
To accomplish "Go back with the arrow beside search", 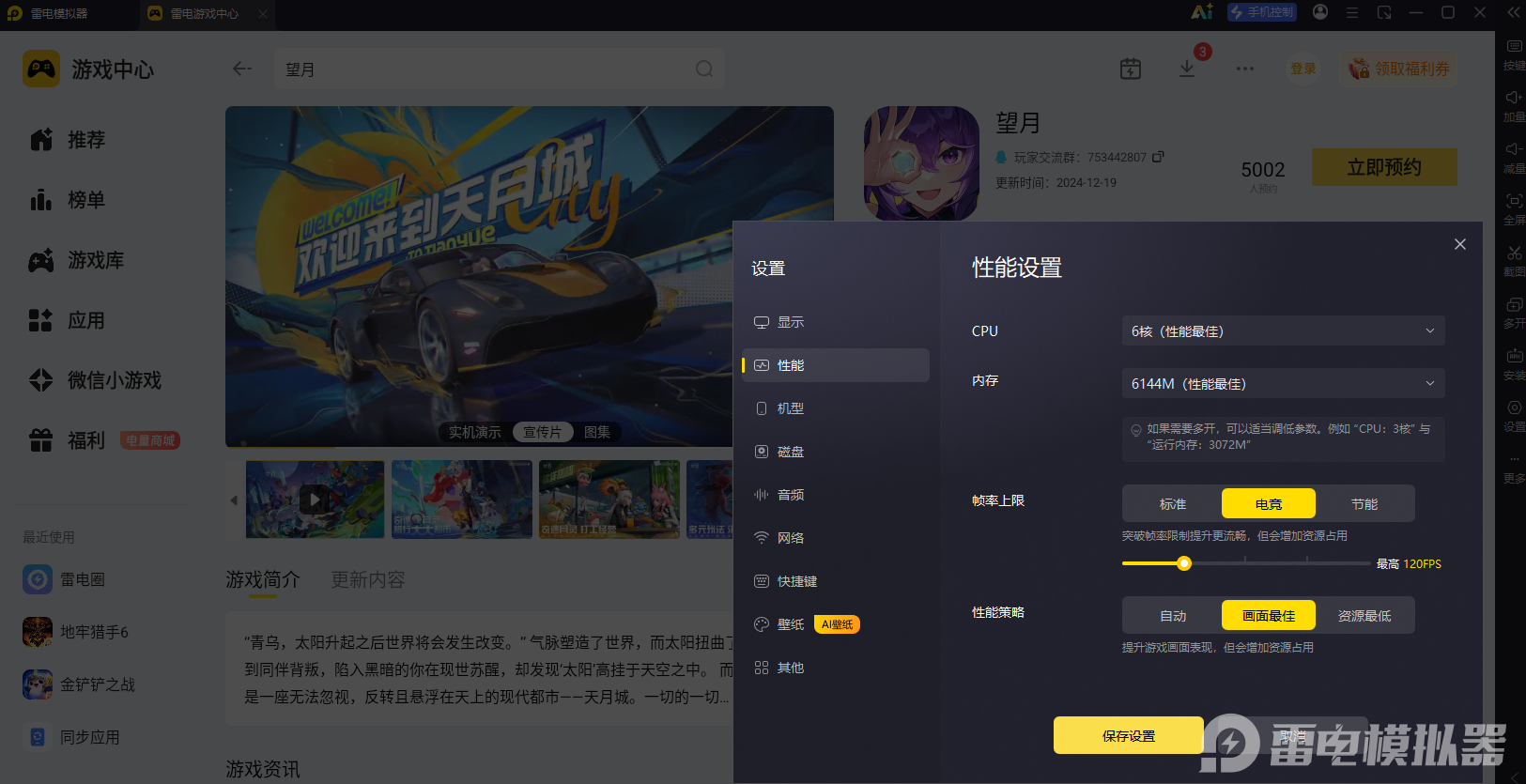I will [242, 69].
